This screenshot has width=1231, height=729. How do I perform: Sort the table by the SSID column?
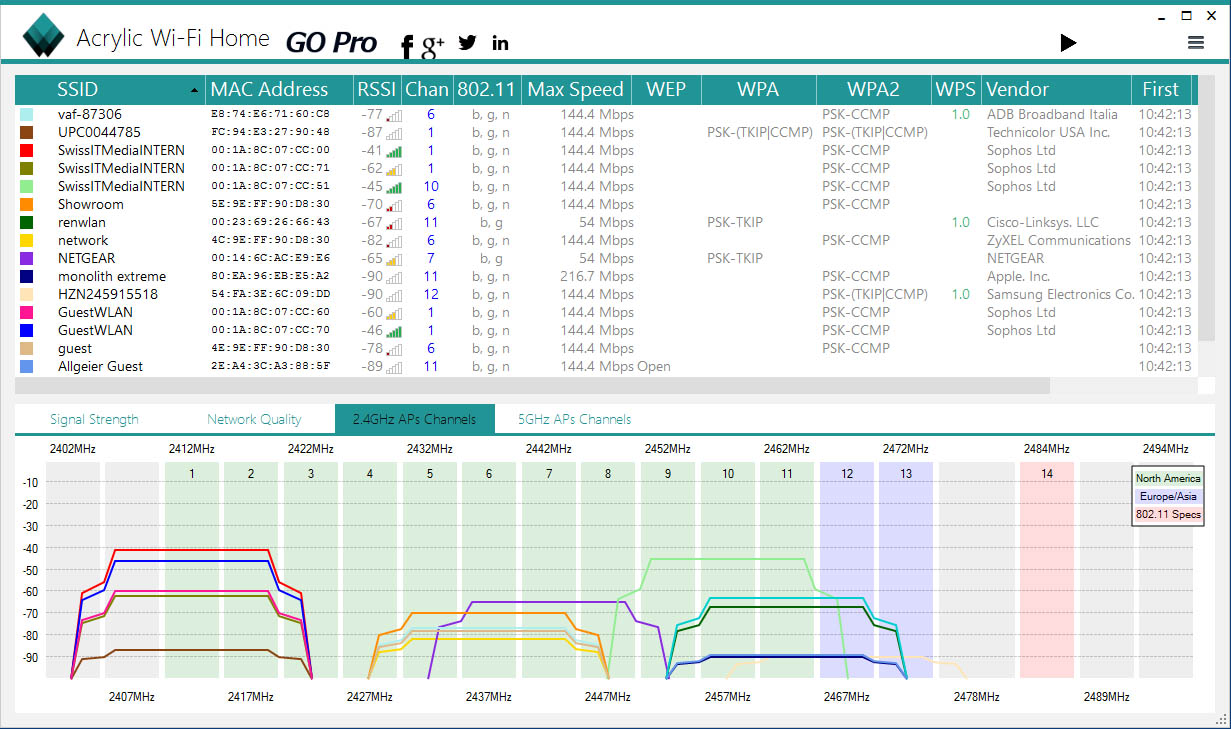110,89
